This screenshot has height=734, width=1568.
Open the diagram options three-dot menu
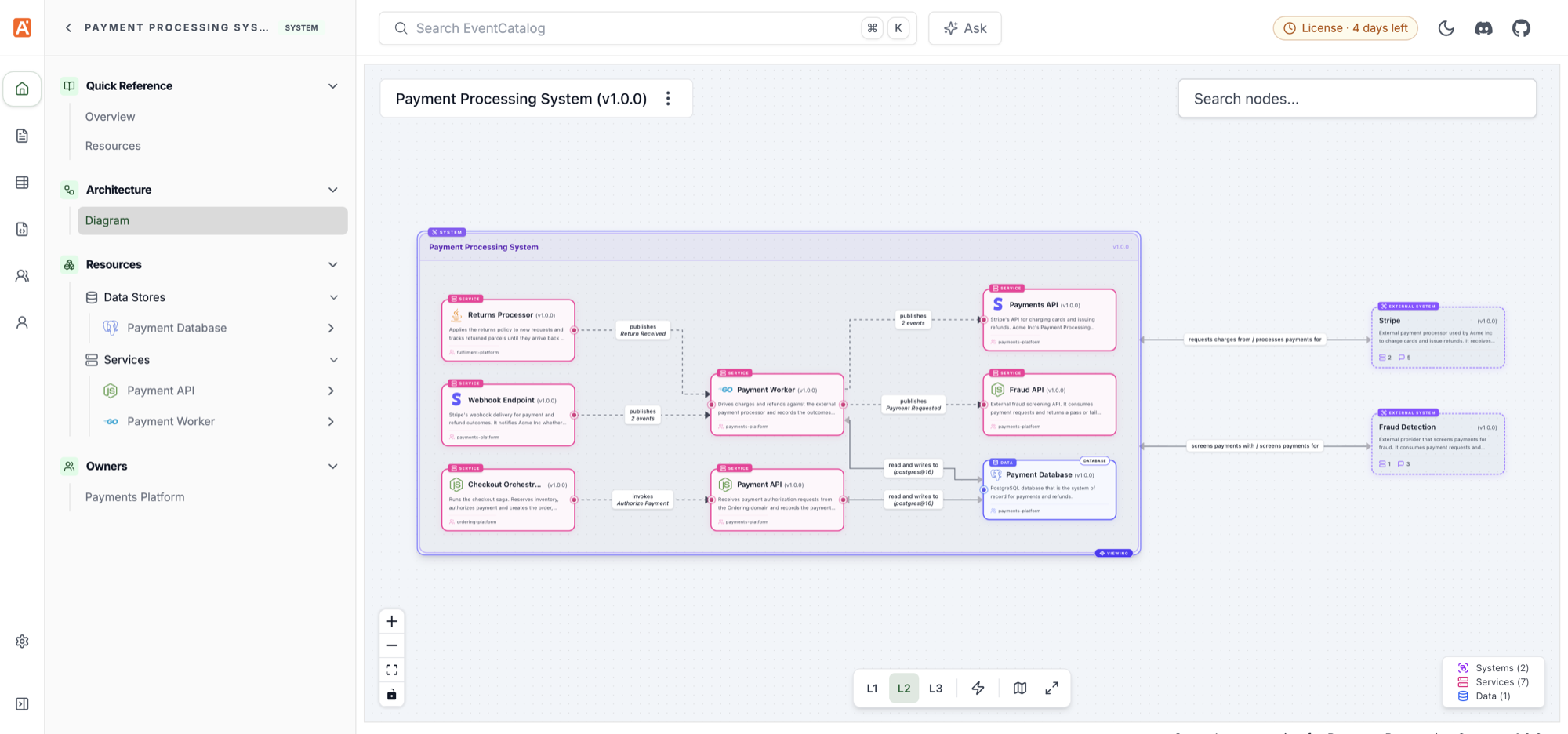[668, 99]
